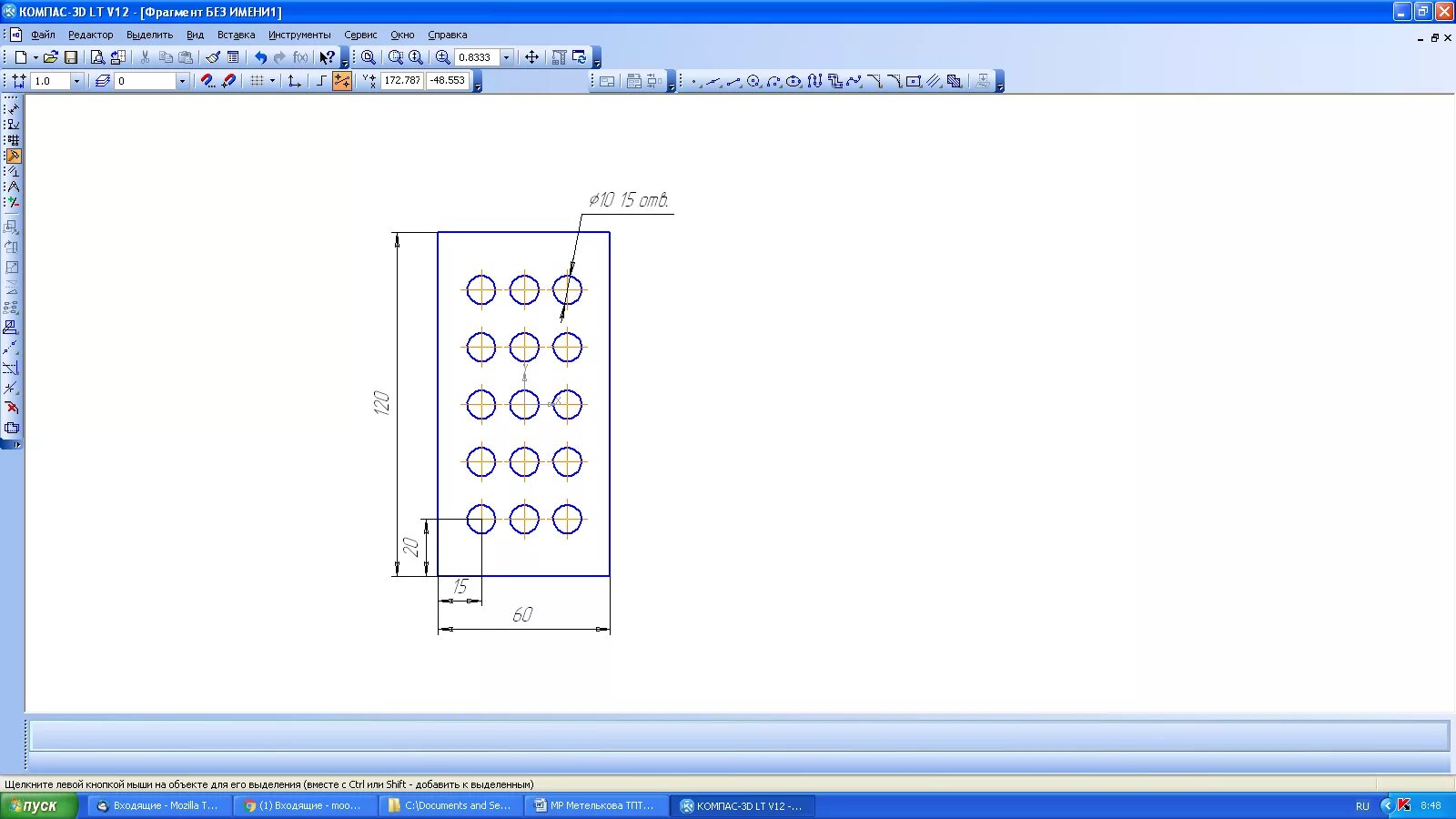Screen dimensions: 1456x819
Task: Expand the left compact panel arrow
Action: 16,445
